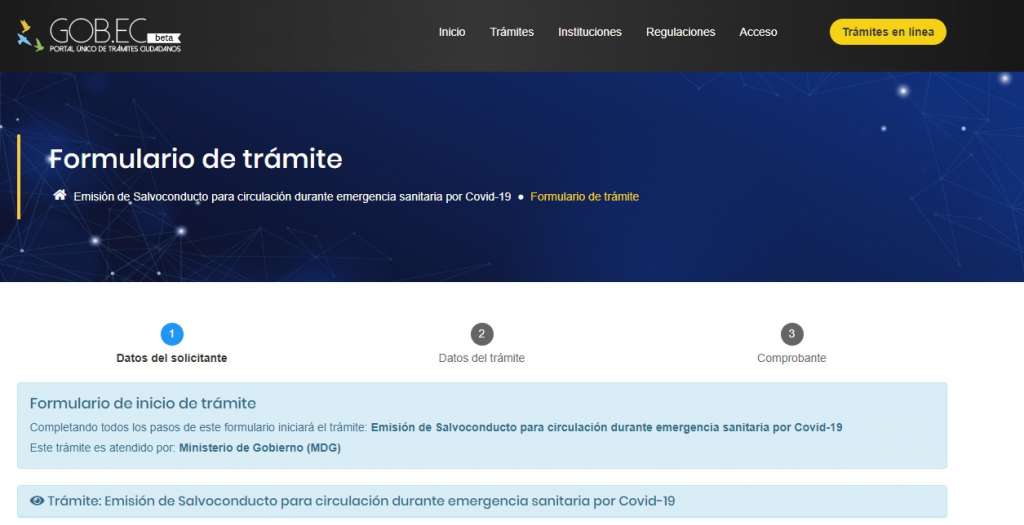The width and height of the screenshot is (1024, 525).
Task: Click the Formulario de inicio de trámite heading
Action: (x=143, y=403)
